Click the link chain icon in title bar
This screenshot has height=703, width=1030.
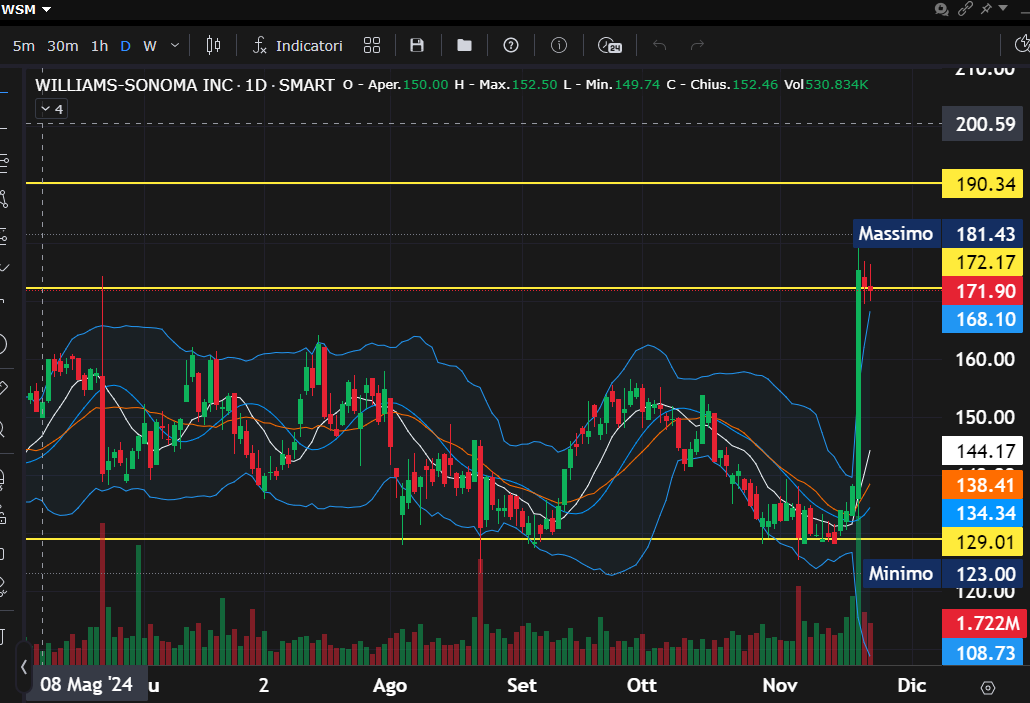(x=965, y=9)
